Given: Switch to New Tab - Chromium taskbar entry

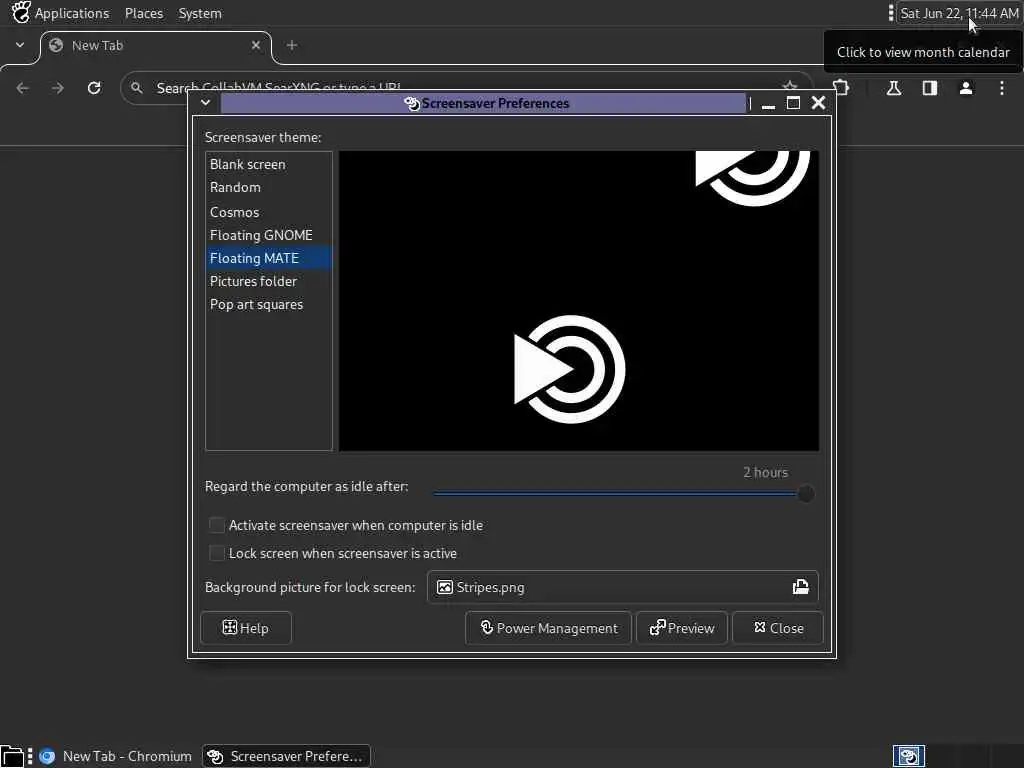Looking at the screenshot, I should pos(116,756).
